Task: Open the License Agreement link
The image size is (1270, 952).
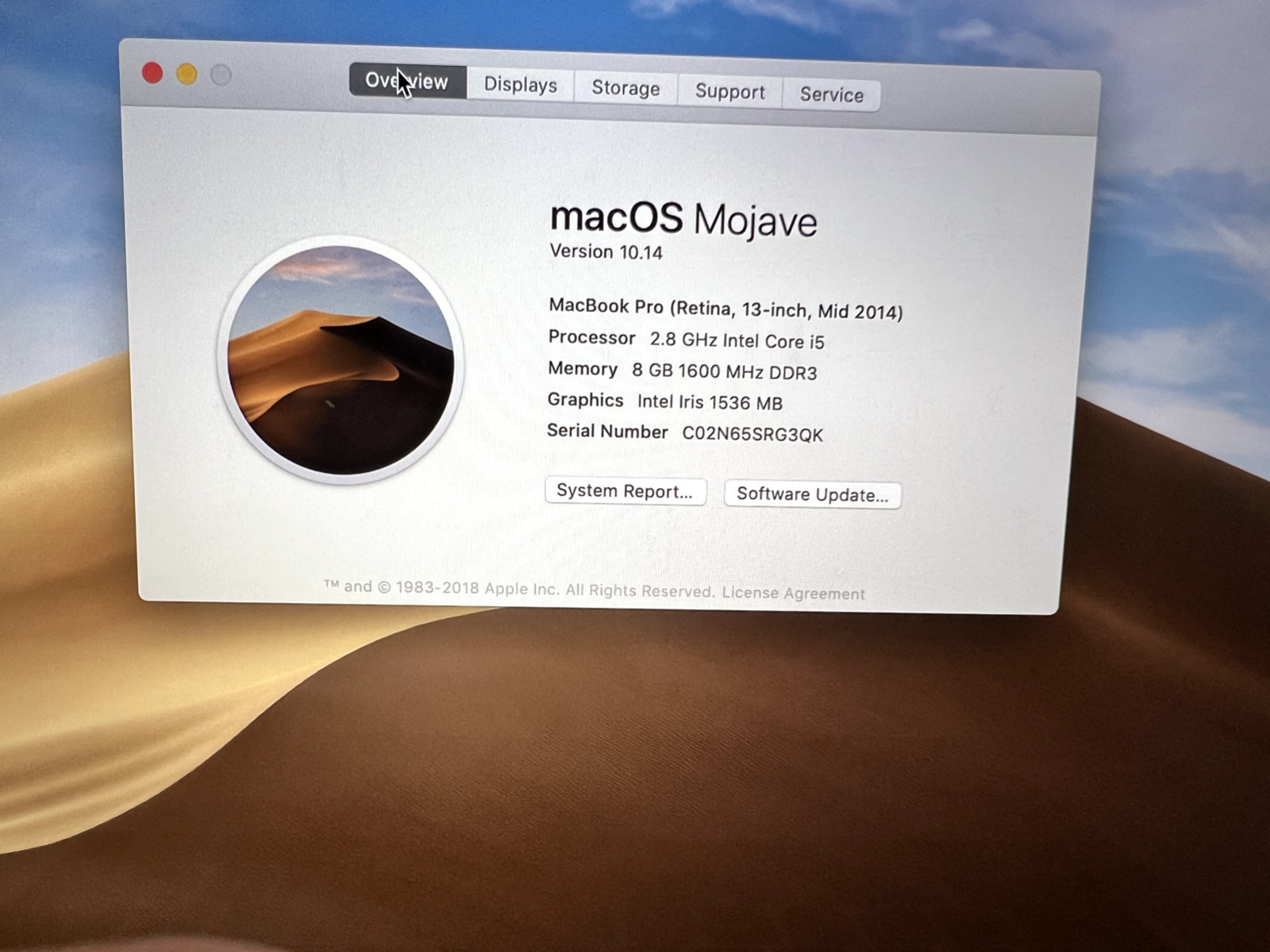Action: [793, 593]
